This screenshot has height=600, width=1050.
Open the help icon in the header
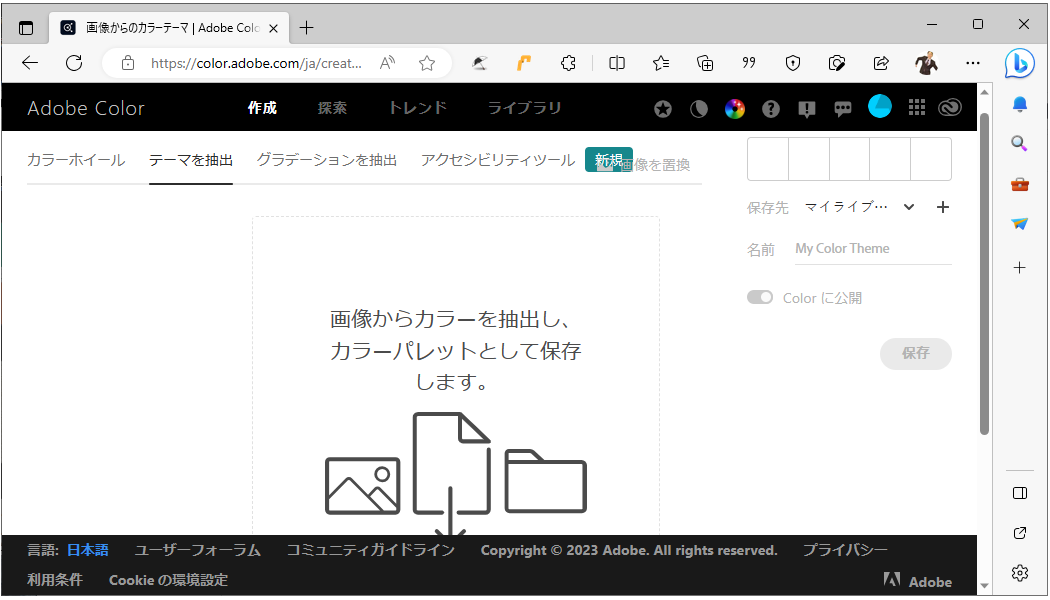pyautogui.click(x=770, y=107)
